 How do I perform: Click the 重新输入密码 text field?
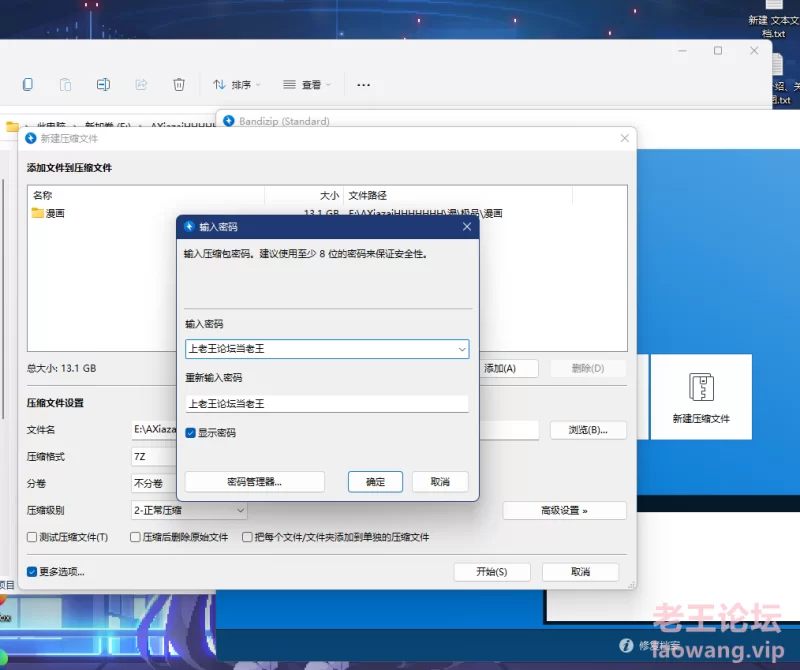(x=326, y=404)
